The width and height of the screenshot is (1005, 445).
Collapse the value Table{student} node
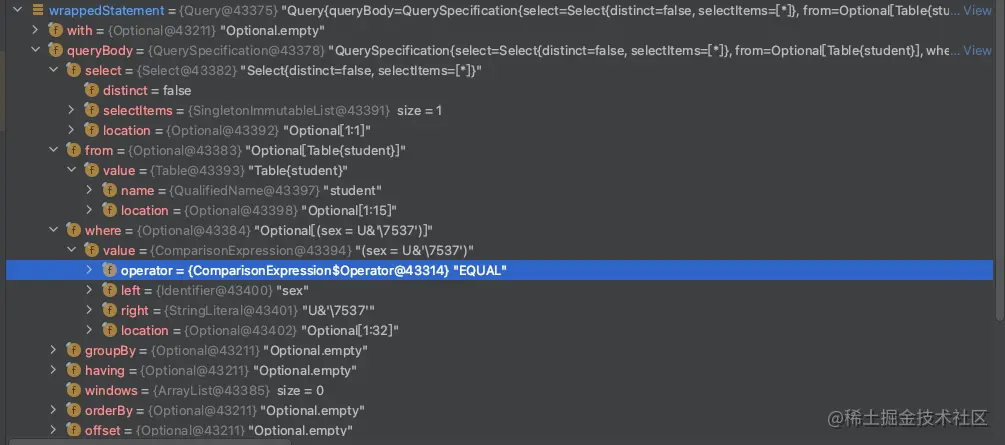(72, 171)
